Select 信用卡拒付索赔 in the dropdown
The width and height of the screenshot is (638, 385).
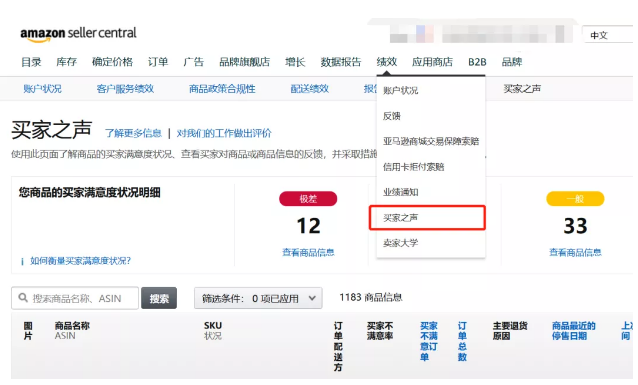(431, 167)
